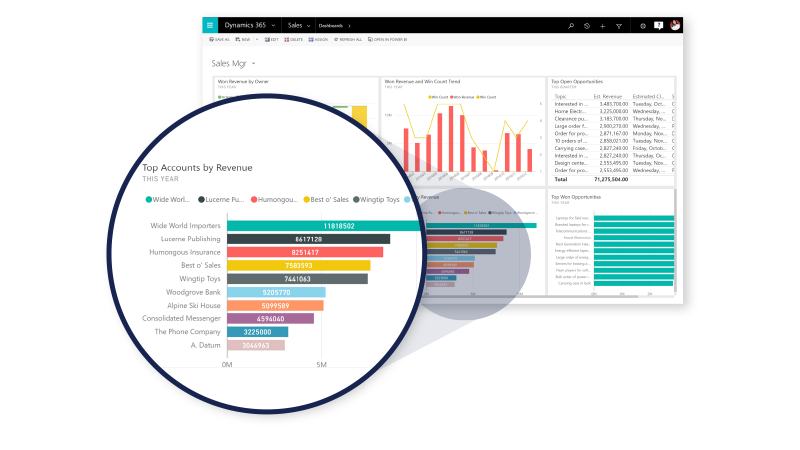Expand arrow next to NEW command
This screenshot has height=450, width=800.
click(x=257, y=39)
